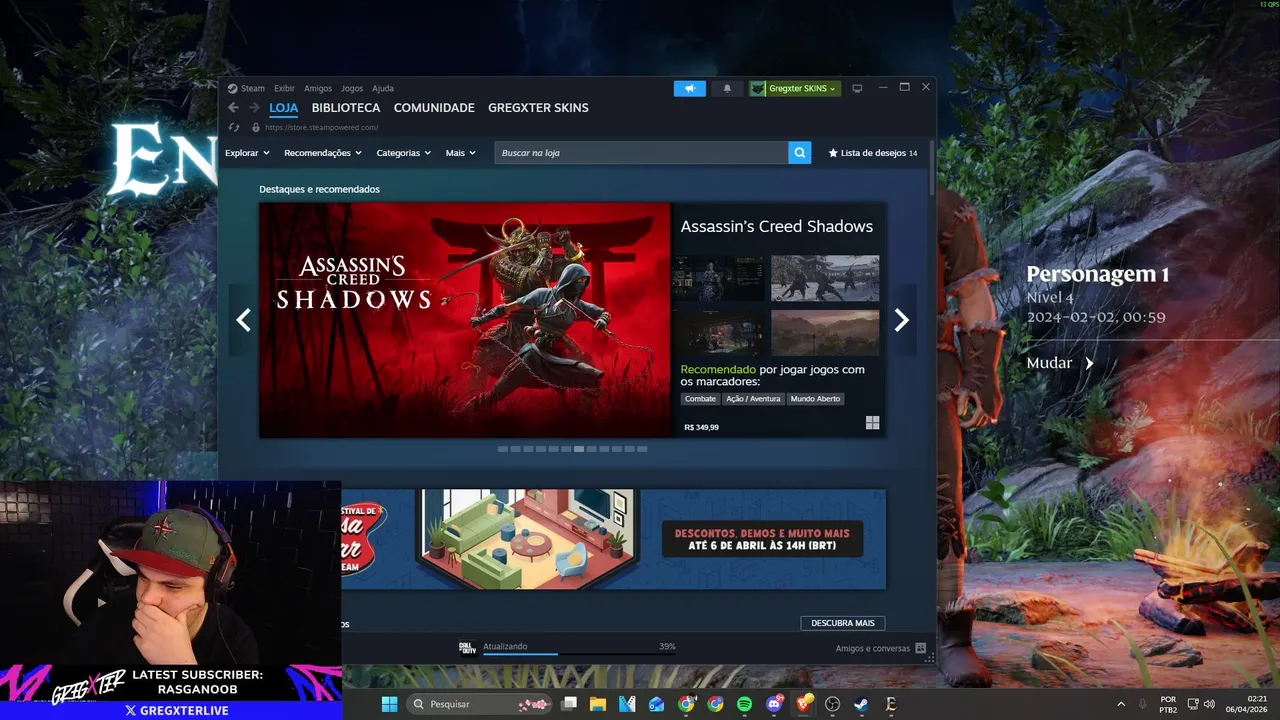This screenshot has height=720, width=1280.
Task: Reload the store page
Action: click(234, 127)
